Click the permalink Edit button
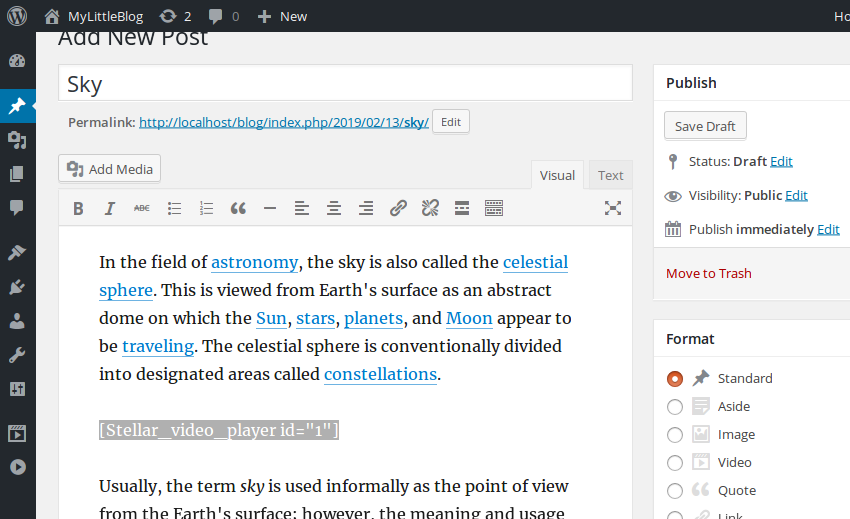 [x=450, y=122]
